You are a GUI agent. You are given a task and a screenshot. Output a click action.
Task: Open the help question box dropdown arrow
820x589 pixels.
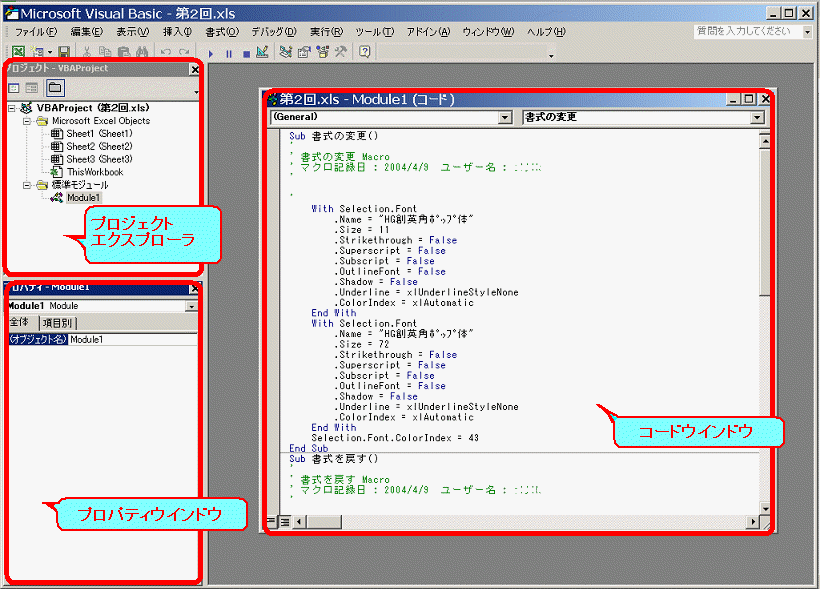807,32
